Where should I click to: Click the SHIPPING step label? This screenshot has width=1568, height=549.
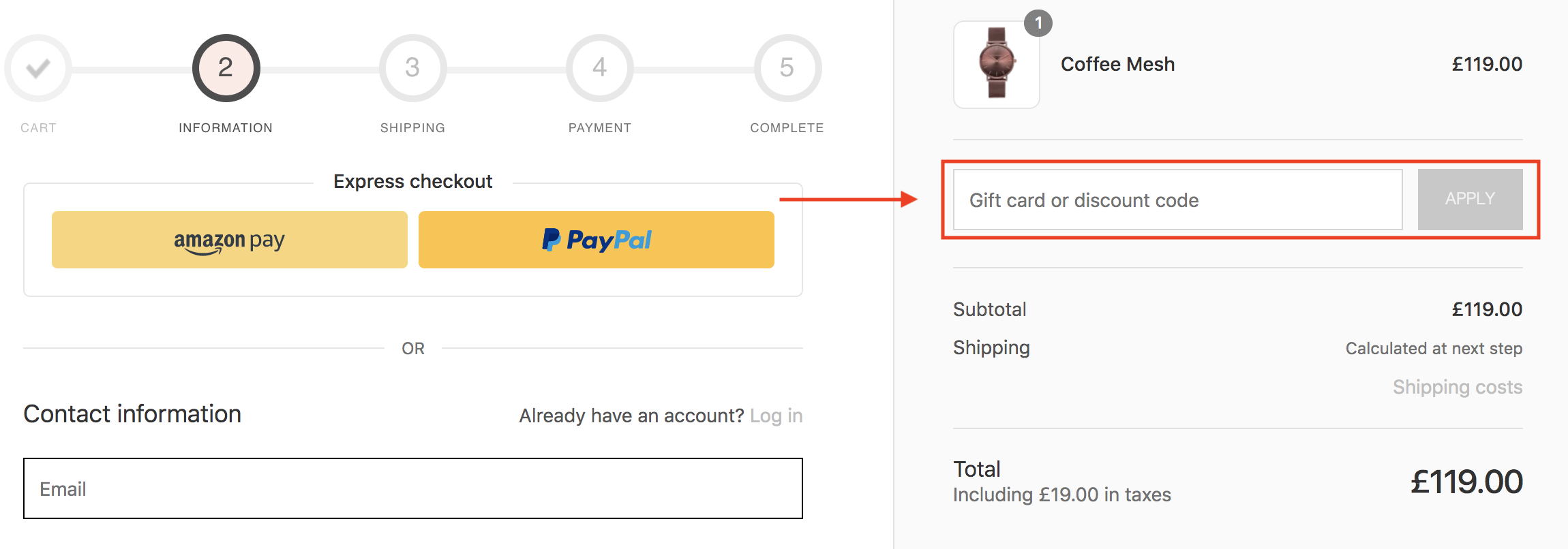(412, 128)
